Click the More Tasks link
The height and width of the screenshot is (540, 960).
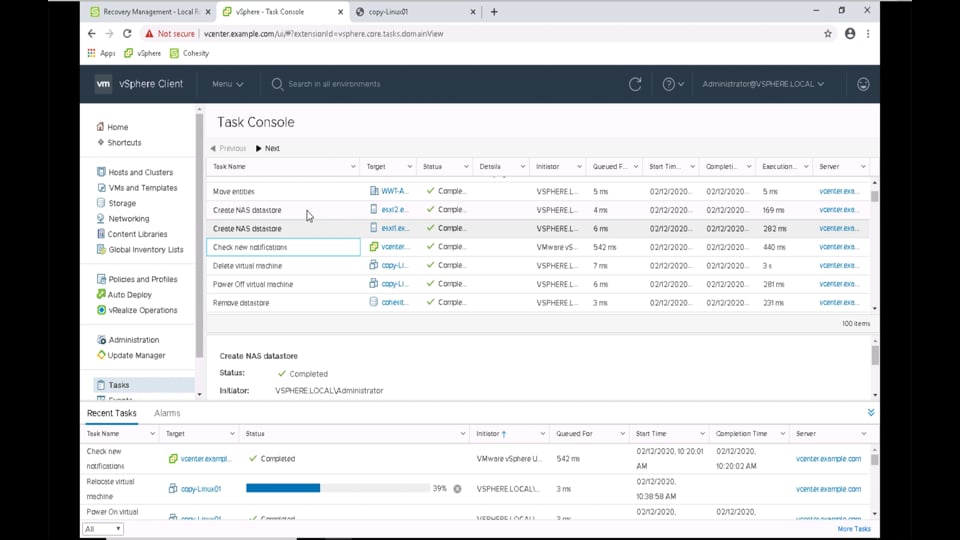coord(854,529)
